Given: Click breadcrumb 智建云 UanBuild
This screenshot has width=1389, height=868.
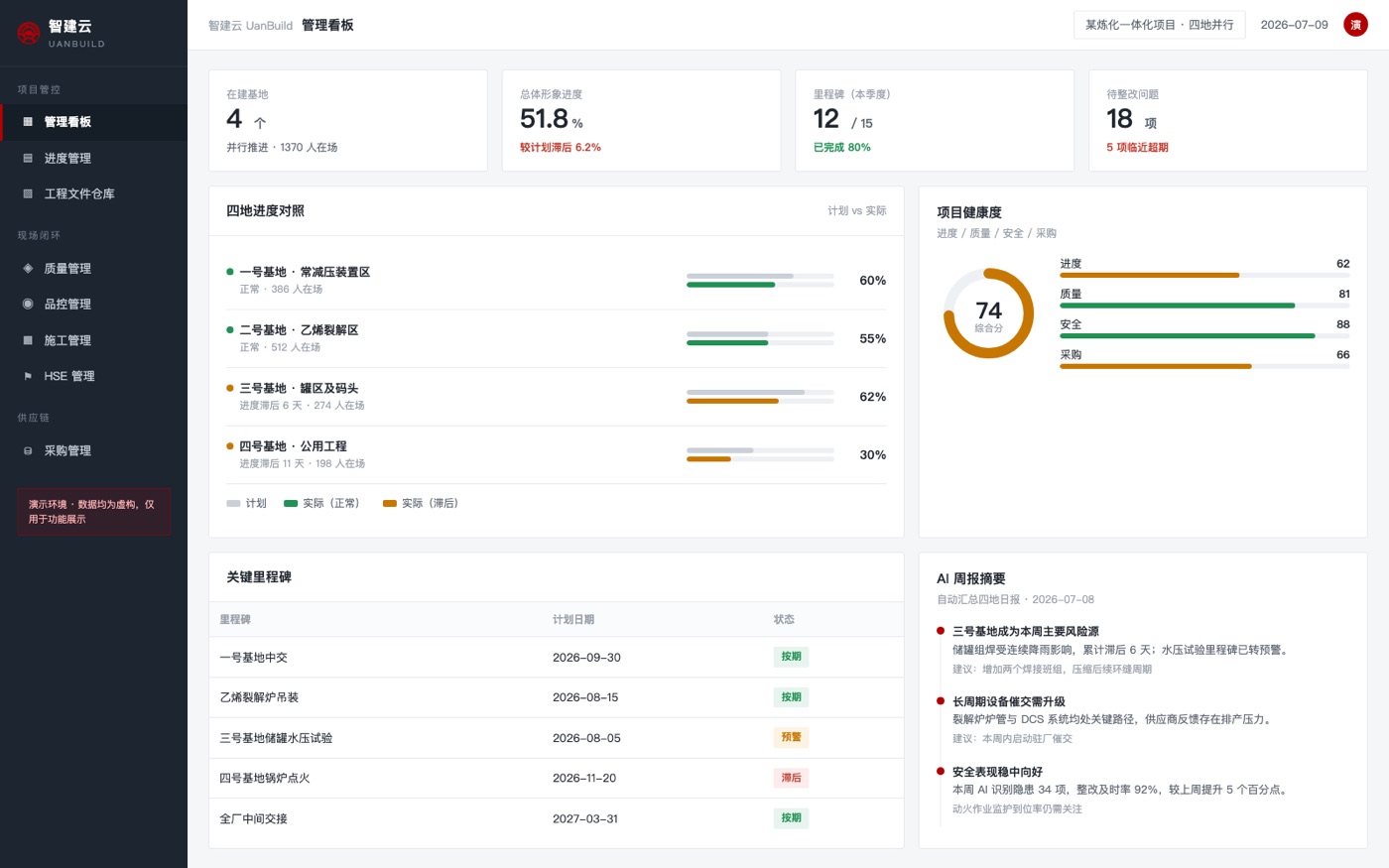Looking at the screenshot, I should [x=250, y=25].
